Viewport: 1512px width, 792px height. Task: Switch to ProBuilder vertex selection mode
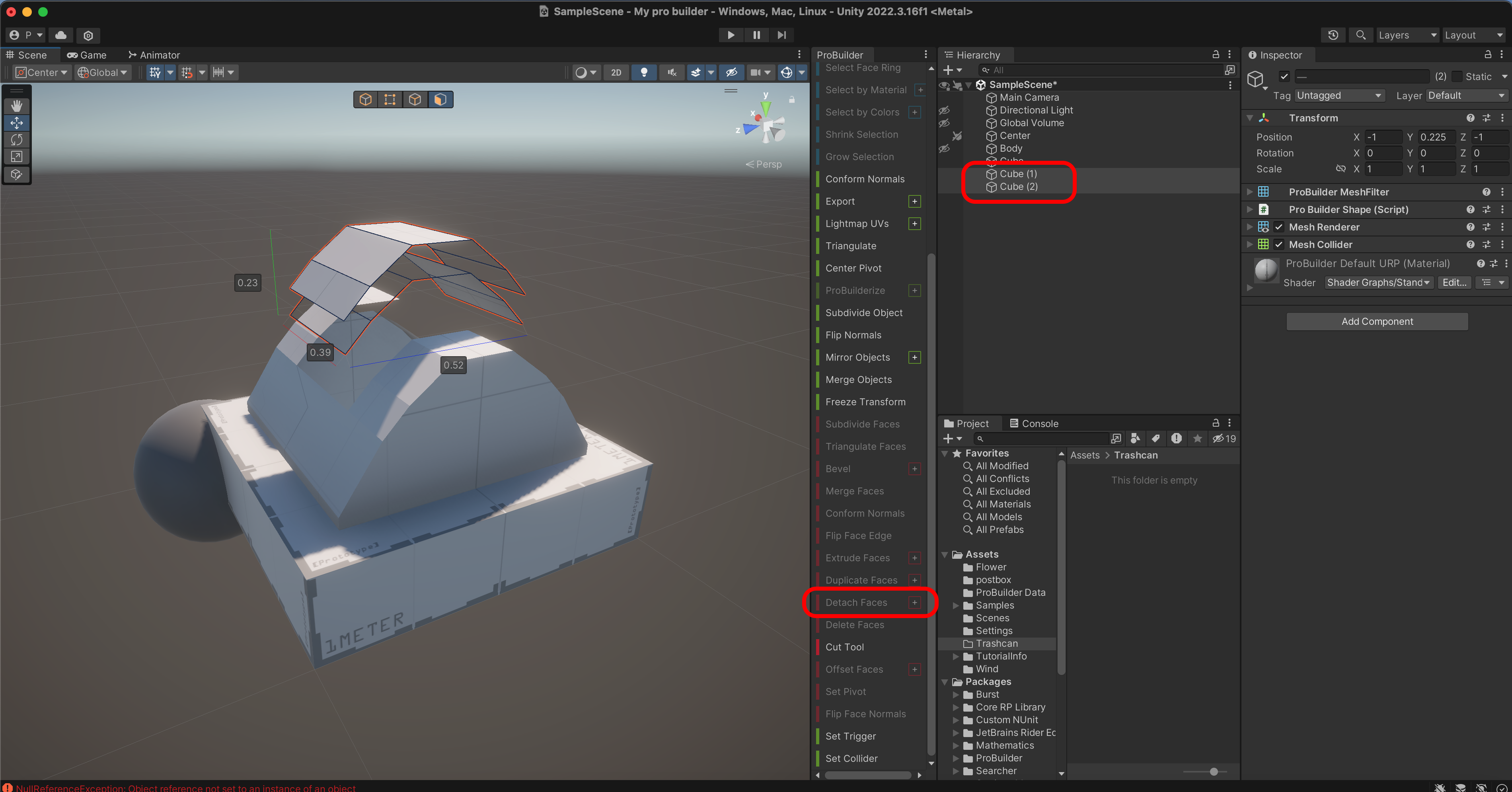tap(390, 99)
